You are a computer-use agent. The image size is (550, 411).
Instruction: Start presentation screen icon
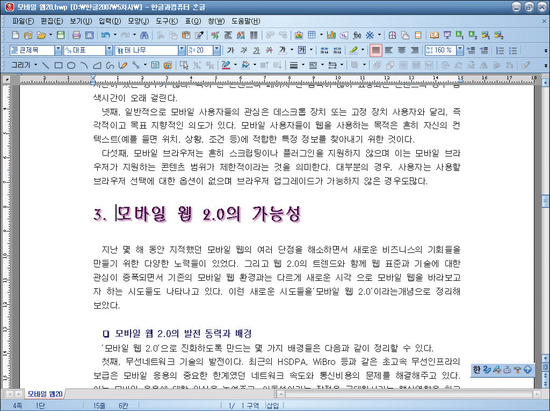447,35
